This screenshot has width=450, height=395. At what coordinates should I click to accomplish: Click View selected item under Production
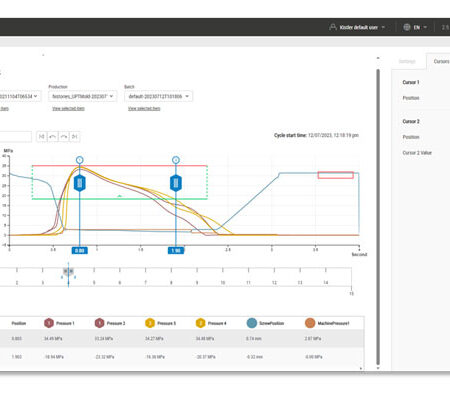tap(68, 109)
